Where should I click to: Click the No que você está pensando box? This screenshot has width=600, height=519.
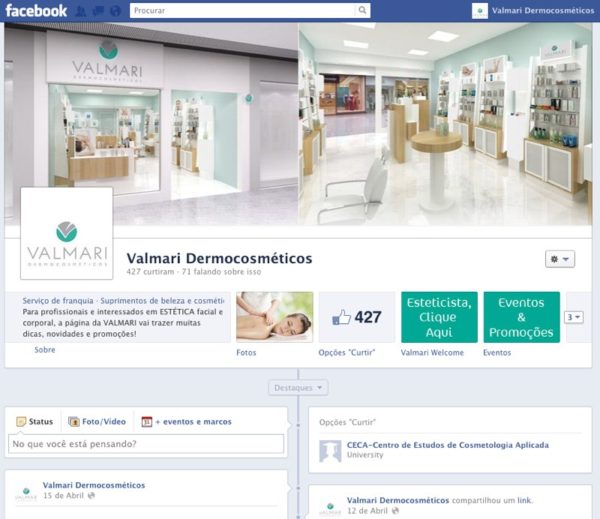(x=146, y=444)
